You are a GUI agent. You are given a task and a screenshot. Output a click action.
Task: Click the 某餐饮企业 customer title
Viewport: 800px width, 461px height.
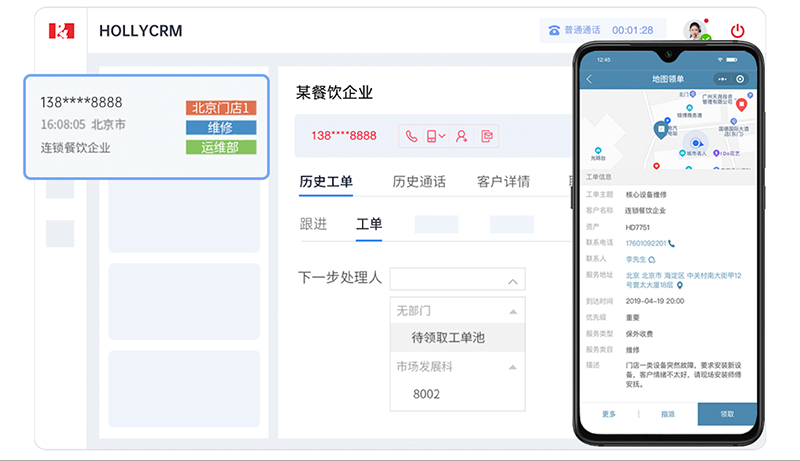click(334, 92)
